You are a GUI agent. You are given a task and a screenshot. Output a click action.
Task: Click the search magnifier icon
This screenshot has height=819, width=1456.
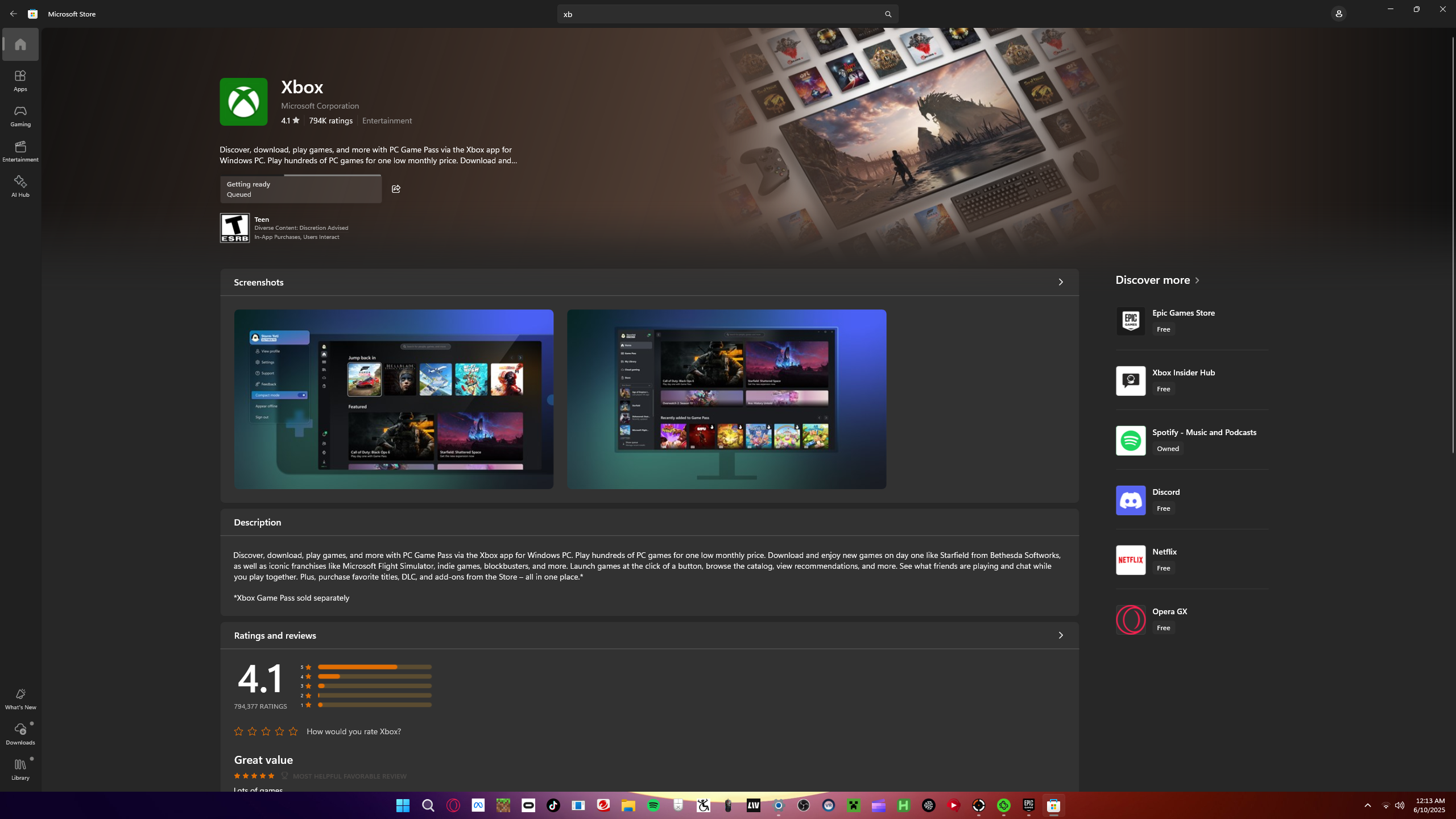[888, 14]
